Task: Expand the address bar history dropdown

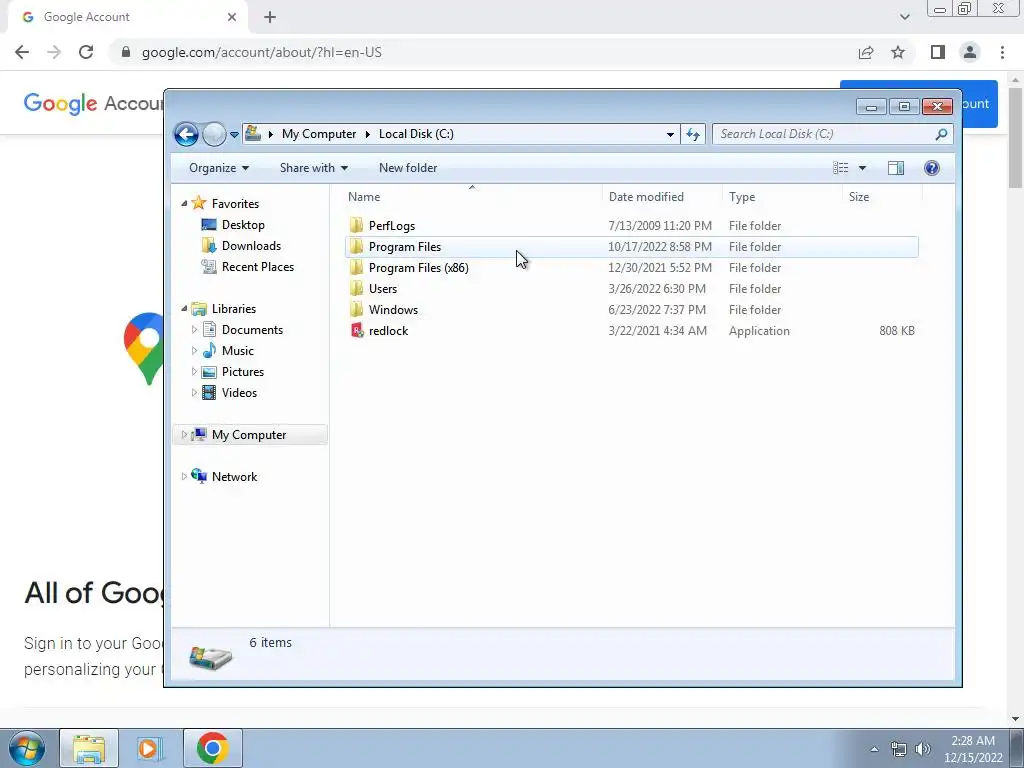Action: point(670,135)
